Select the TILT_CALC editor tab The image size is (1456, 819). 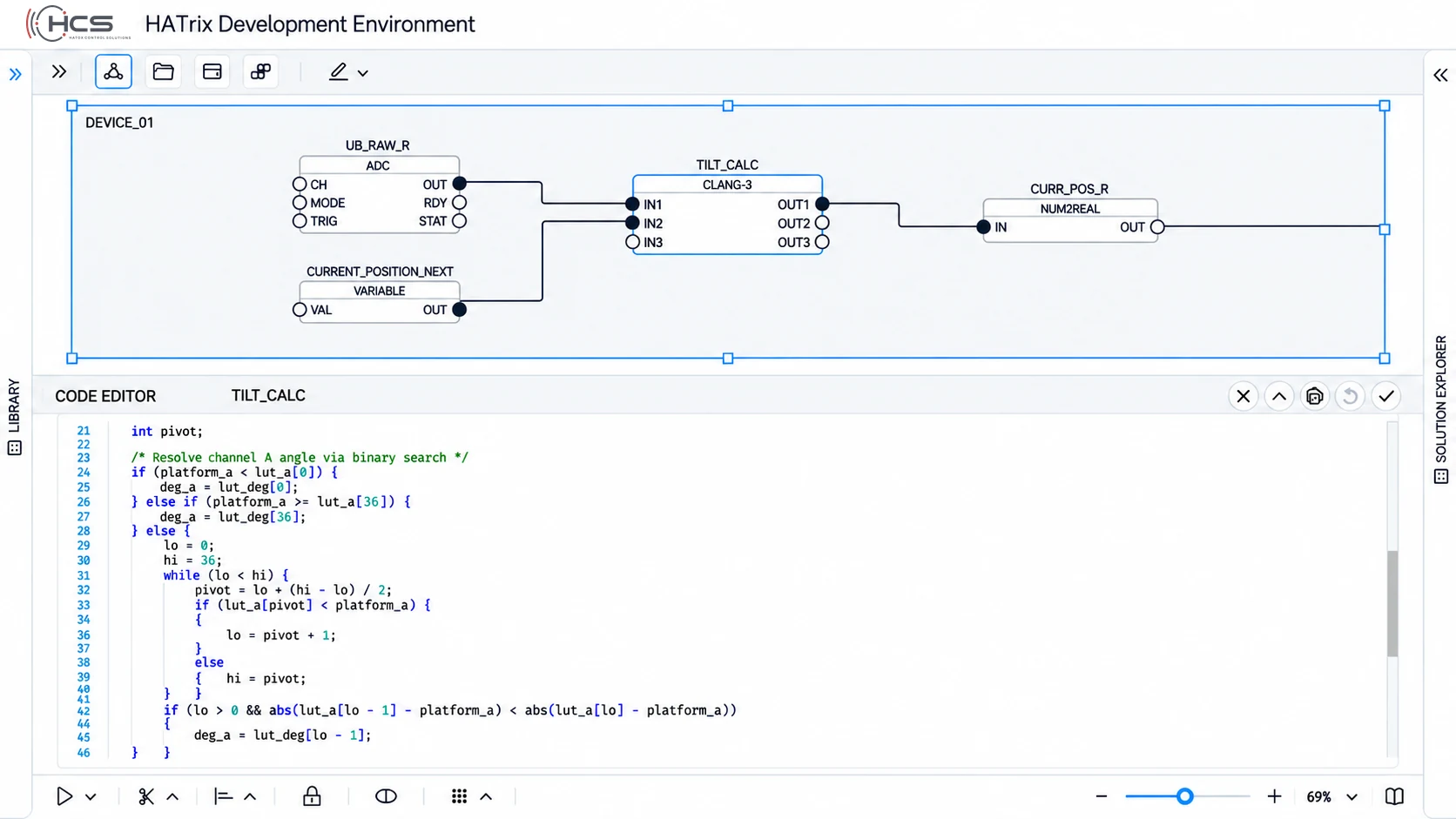point(268,396)
